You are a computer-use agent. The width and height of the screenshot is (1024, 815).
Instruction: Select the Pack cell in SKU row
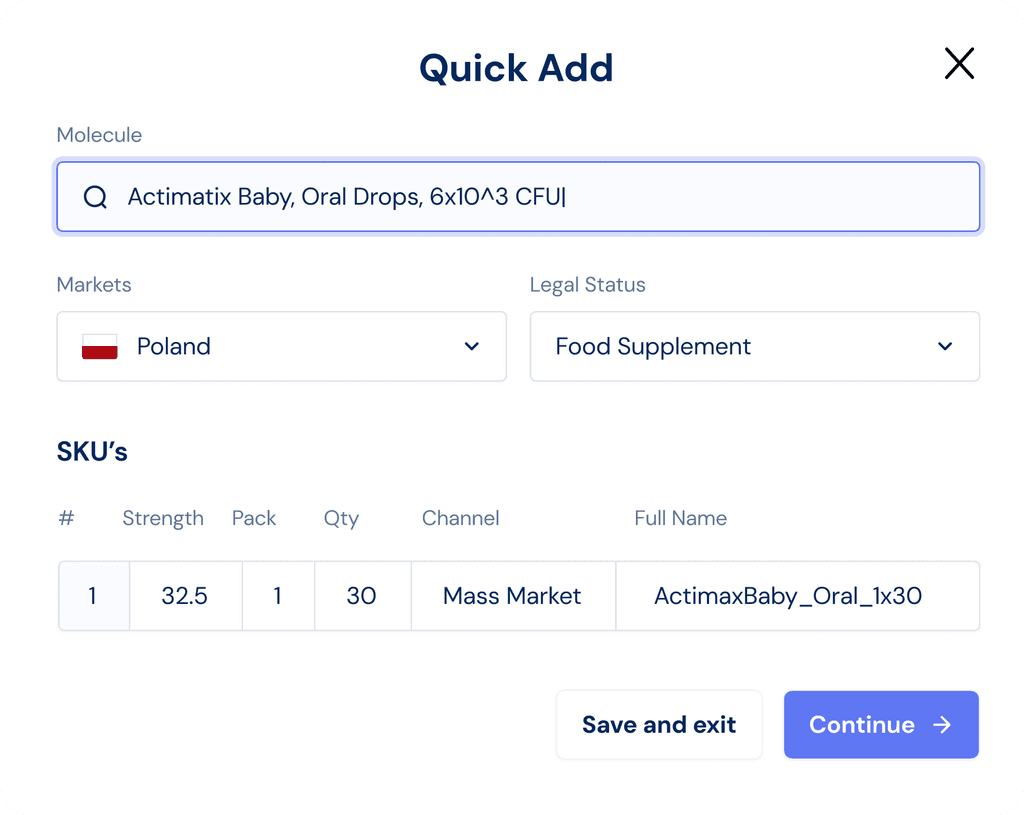(277, 596)
